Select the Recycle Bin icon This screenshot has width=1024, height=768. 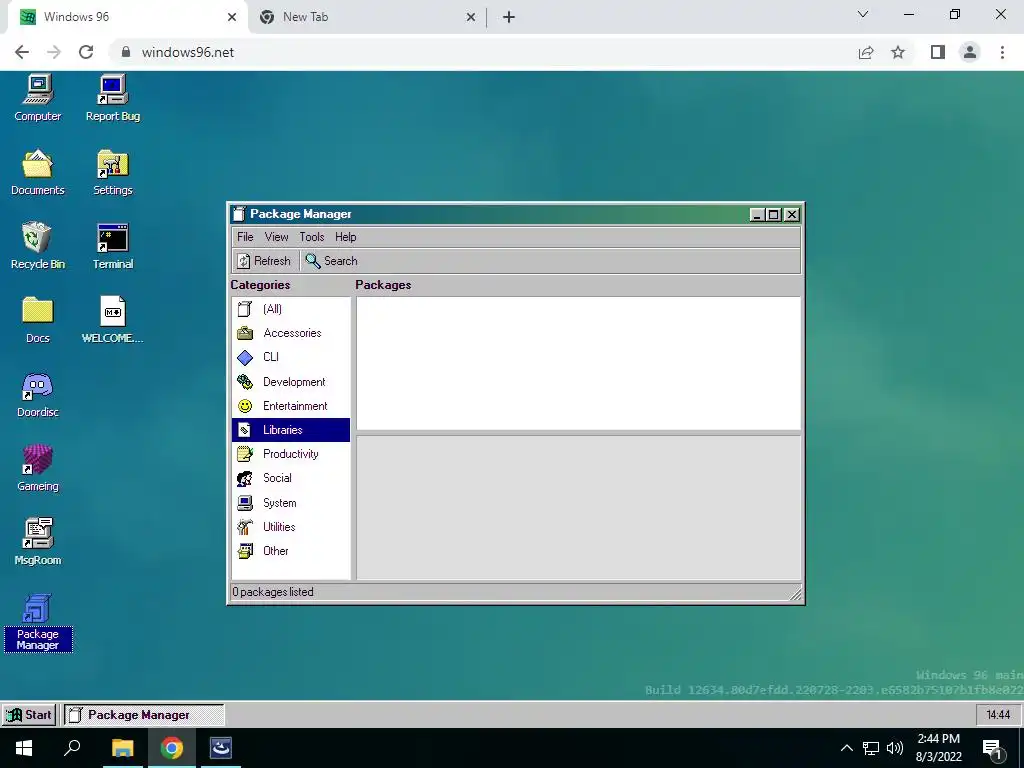[38, 246]
